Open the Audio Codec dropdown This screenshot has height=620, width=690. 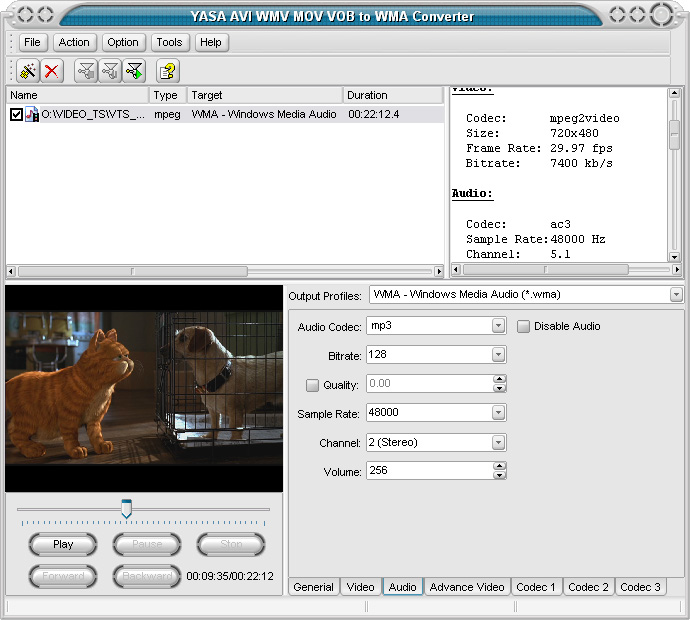498,326
